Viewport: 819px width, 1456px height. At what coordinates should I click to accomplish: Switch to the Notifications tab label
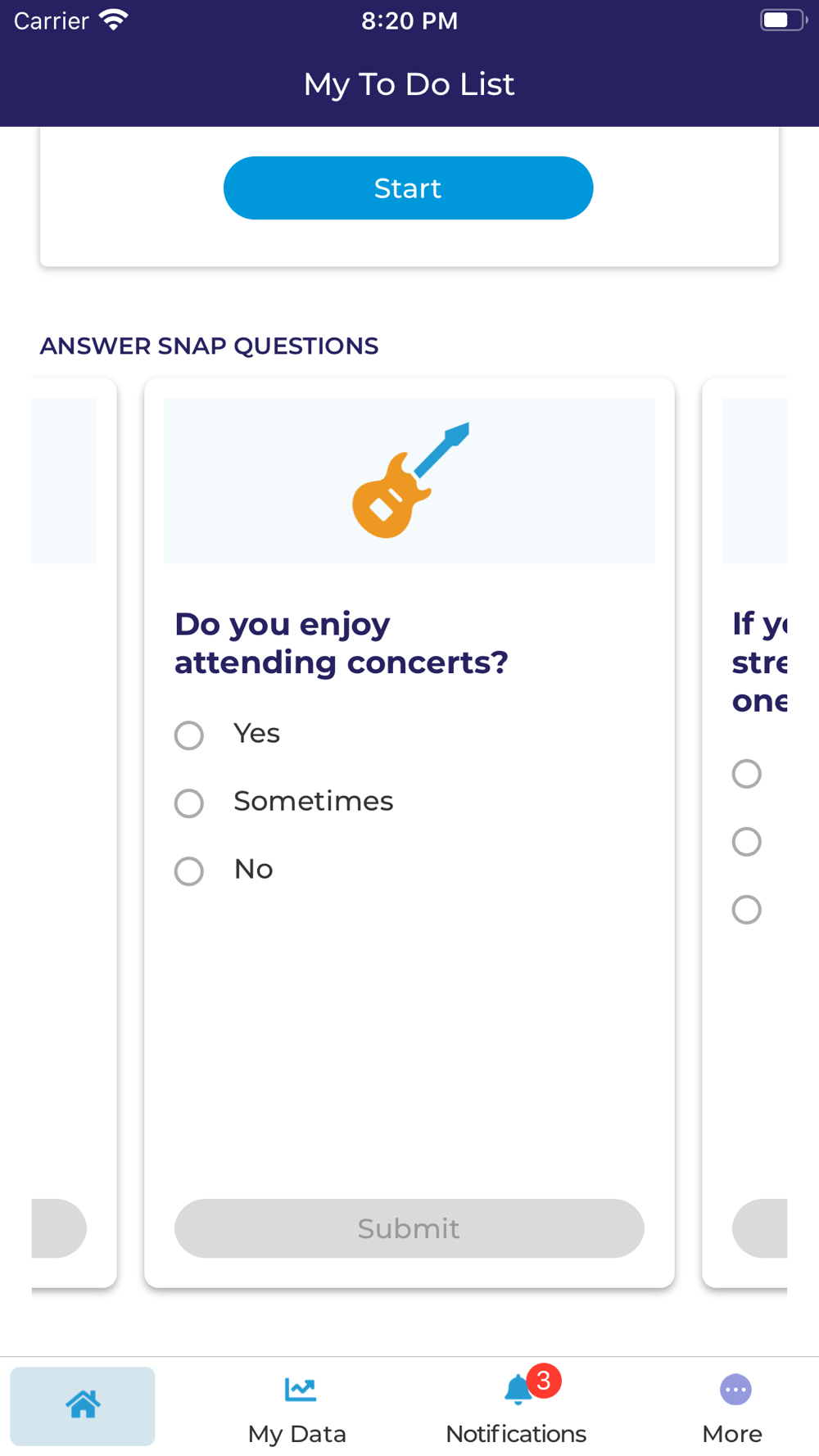click(x=516, y=1434)
